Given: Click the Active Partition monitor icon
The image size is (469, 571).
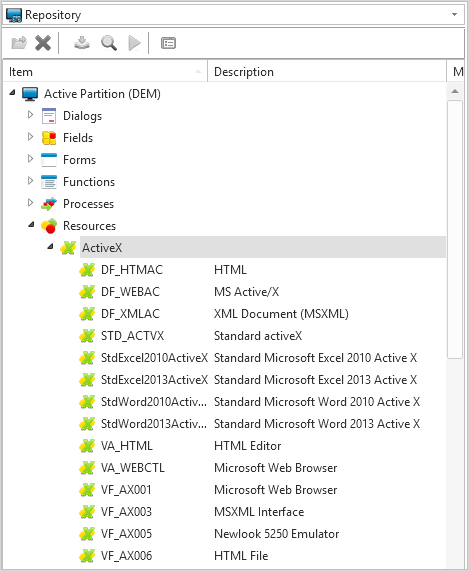Looking at the screenshot, I should click(30, 94).
